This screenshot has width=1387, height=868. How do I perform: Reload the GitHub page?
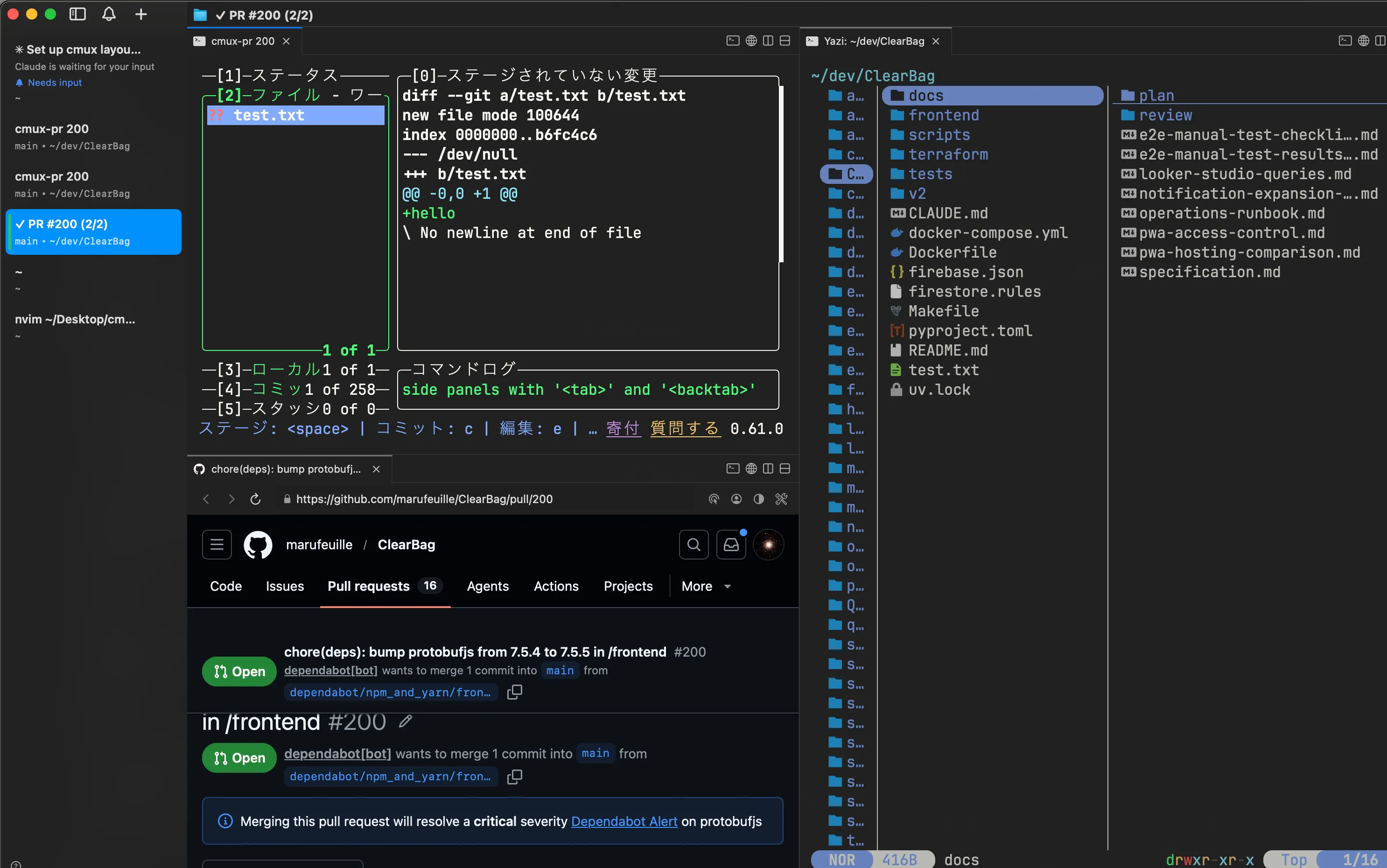255,499
